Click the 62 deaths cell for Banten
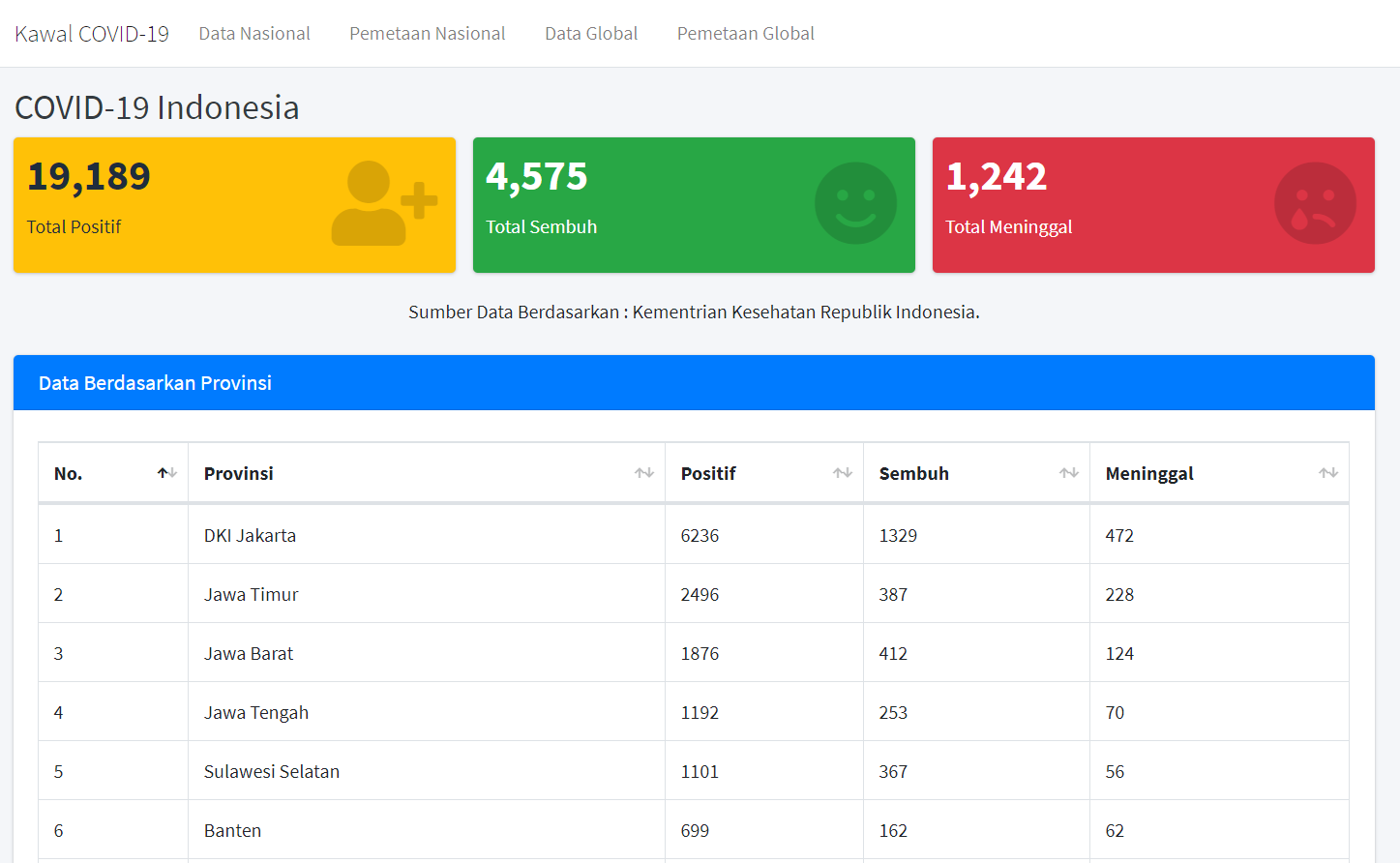The image size is (1400, 863). (1219, 830)
